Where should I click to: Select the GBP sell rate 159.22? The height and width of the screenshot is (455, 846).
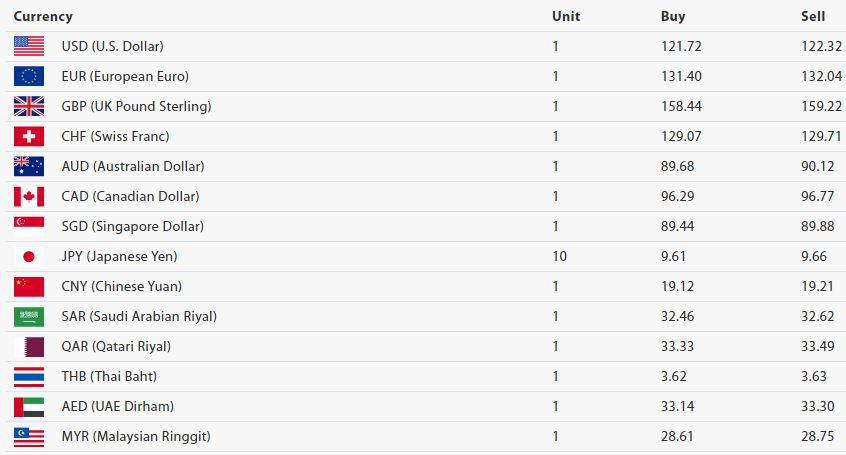pos(822,106)
